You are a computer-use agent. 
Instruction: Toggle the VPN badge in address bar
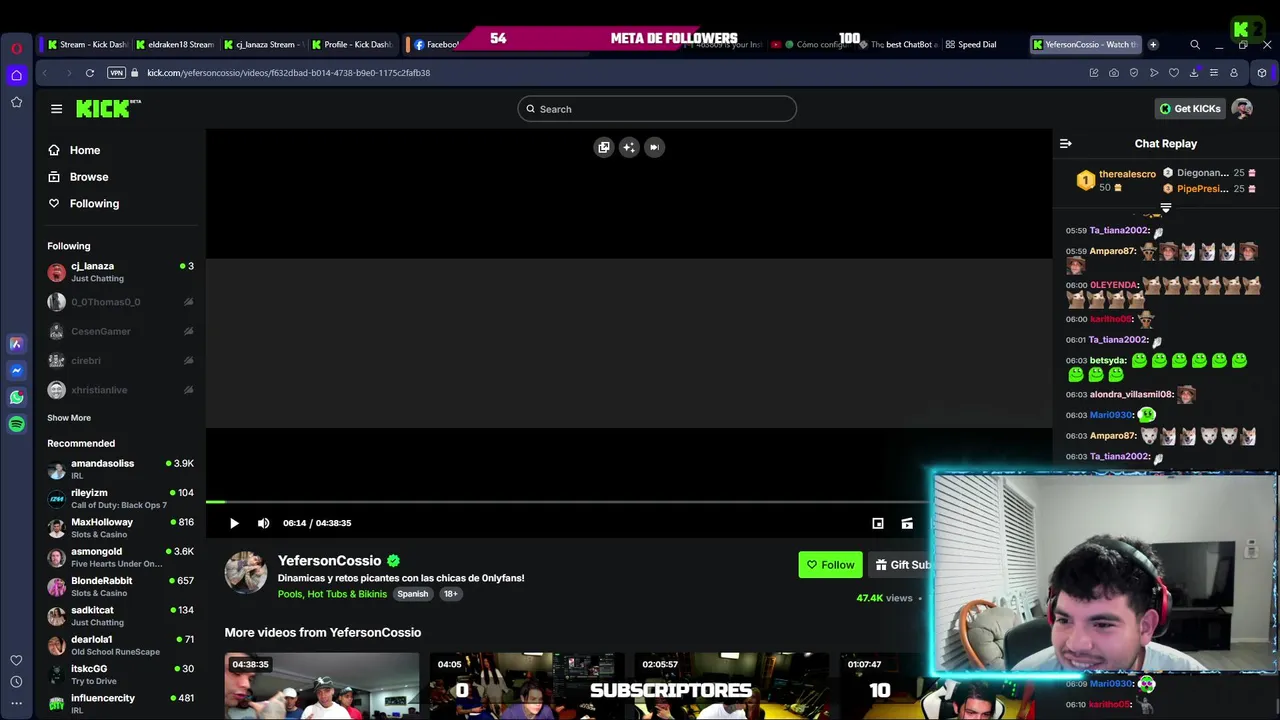coord(117,73)
